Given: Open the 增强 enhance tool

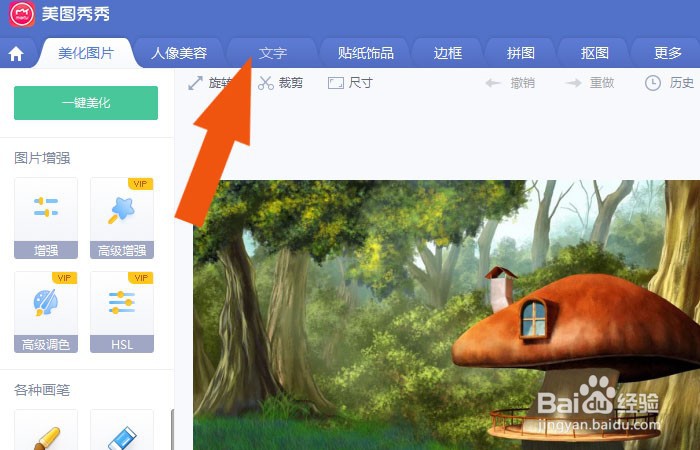Looking at the screenshot, I should coord(46,218).
